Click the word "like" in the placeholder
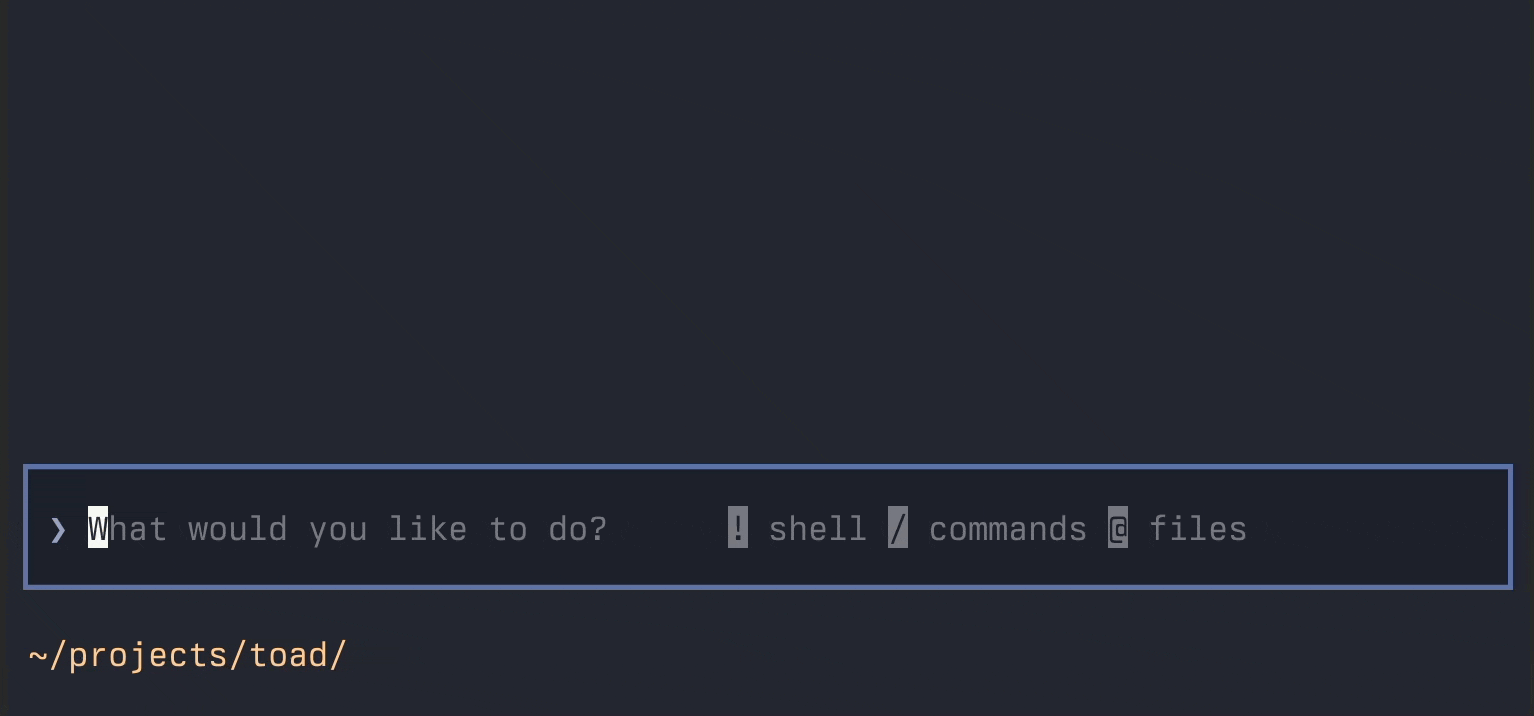 [428, 528]
